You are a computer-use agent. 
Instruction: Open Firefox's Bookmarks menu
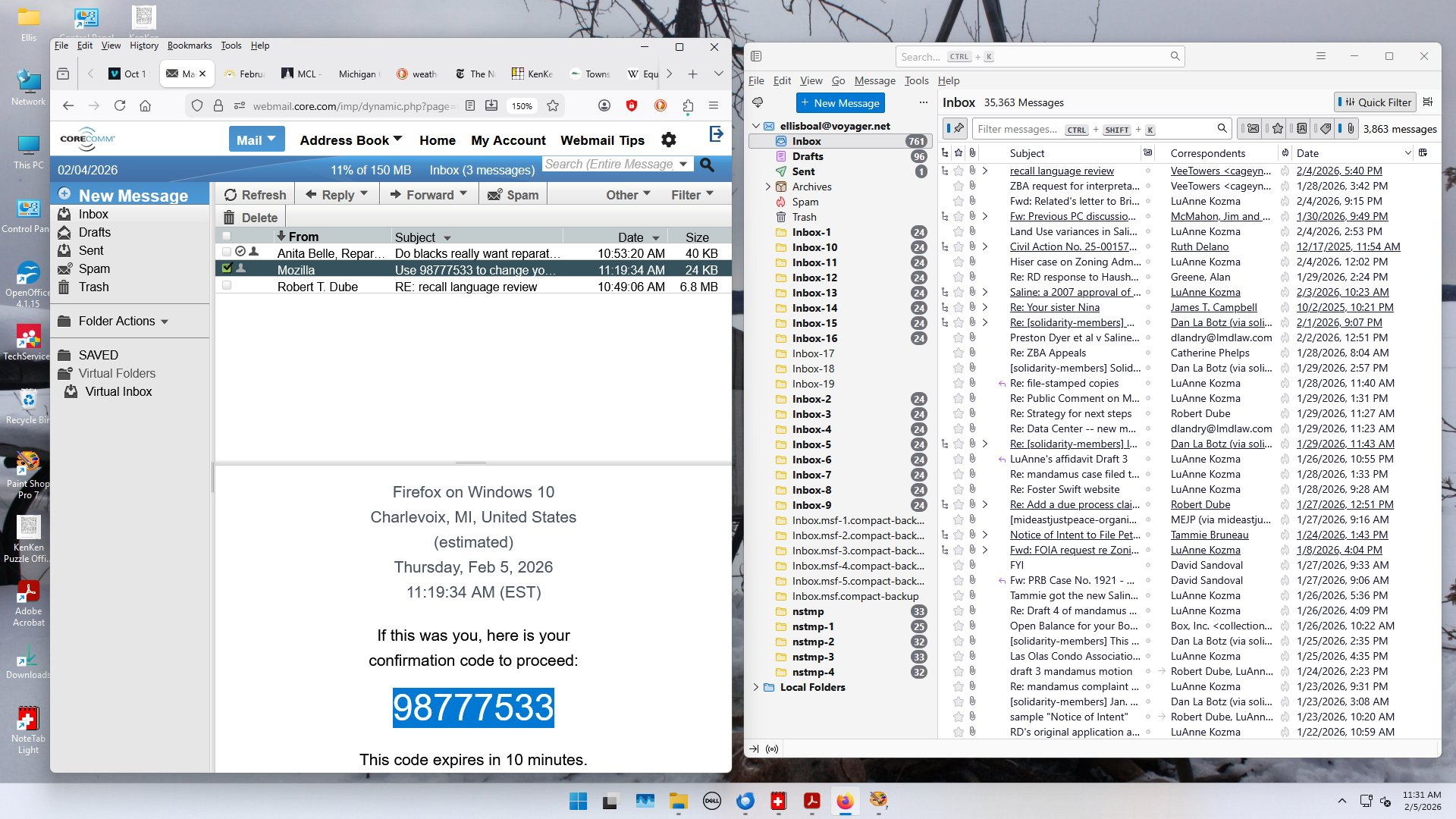coord(189,45)
